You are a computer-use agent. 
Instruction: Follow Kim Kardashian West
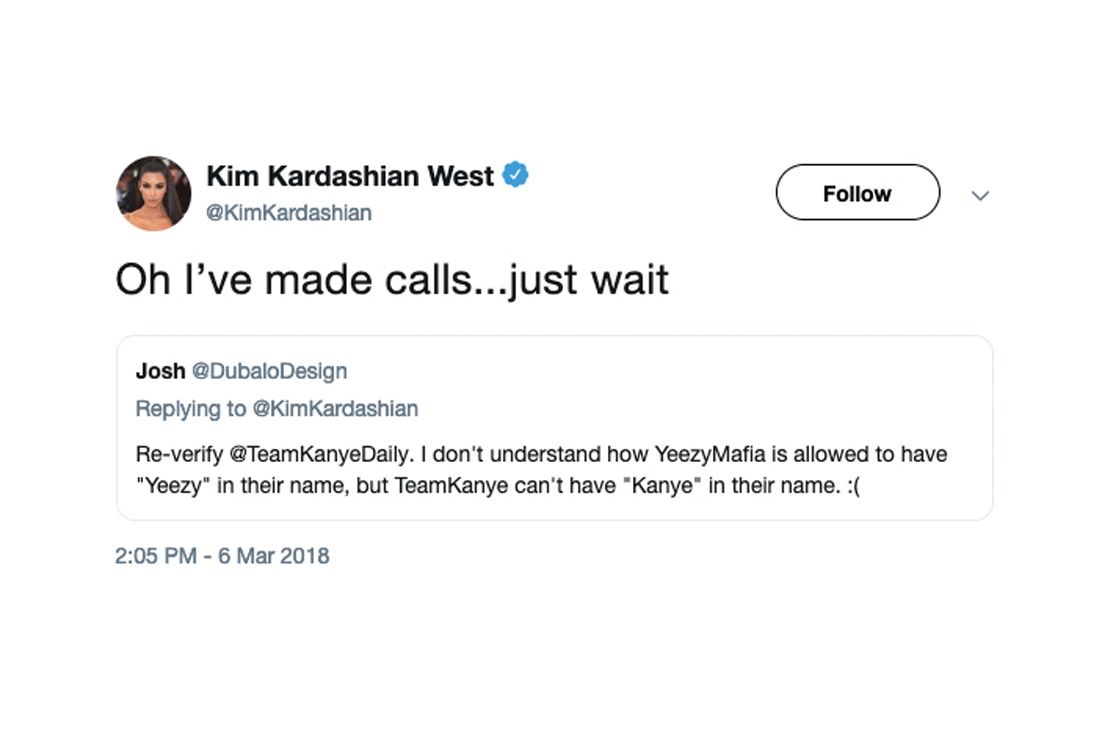pos(857,192)
